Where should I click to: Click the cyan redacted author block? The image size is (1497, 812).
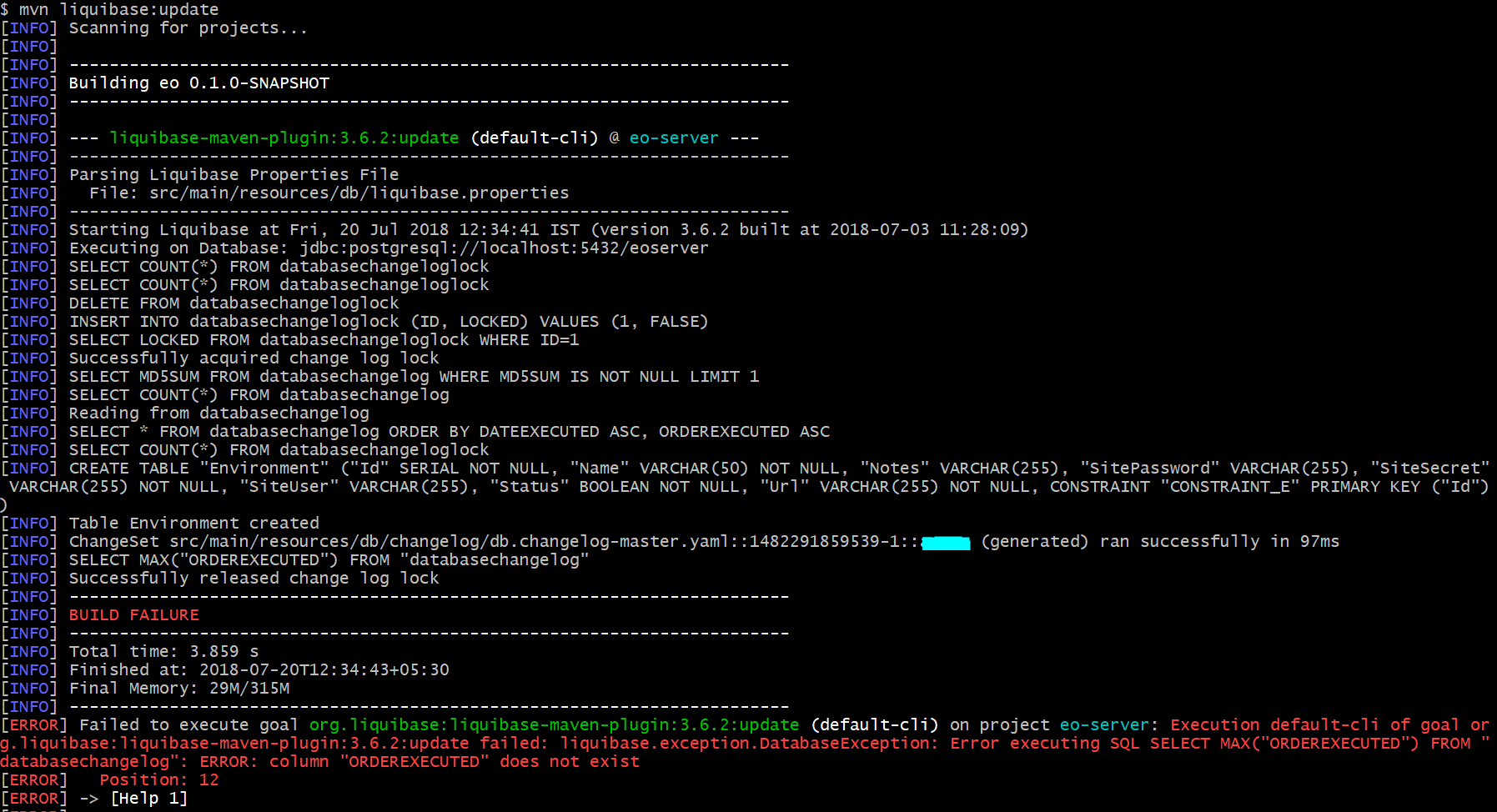point(946,544)
